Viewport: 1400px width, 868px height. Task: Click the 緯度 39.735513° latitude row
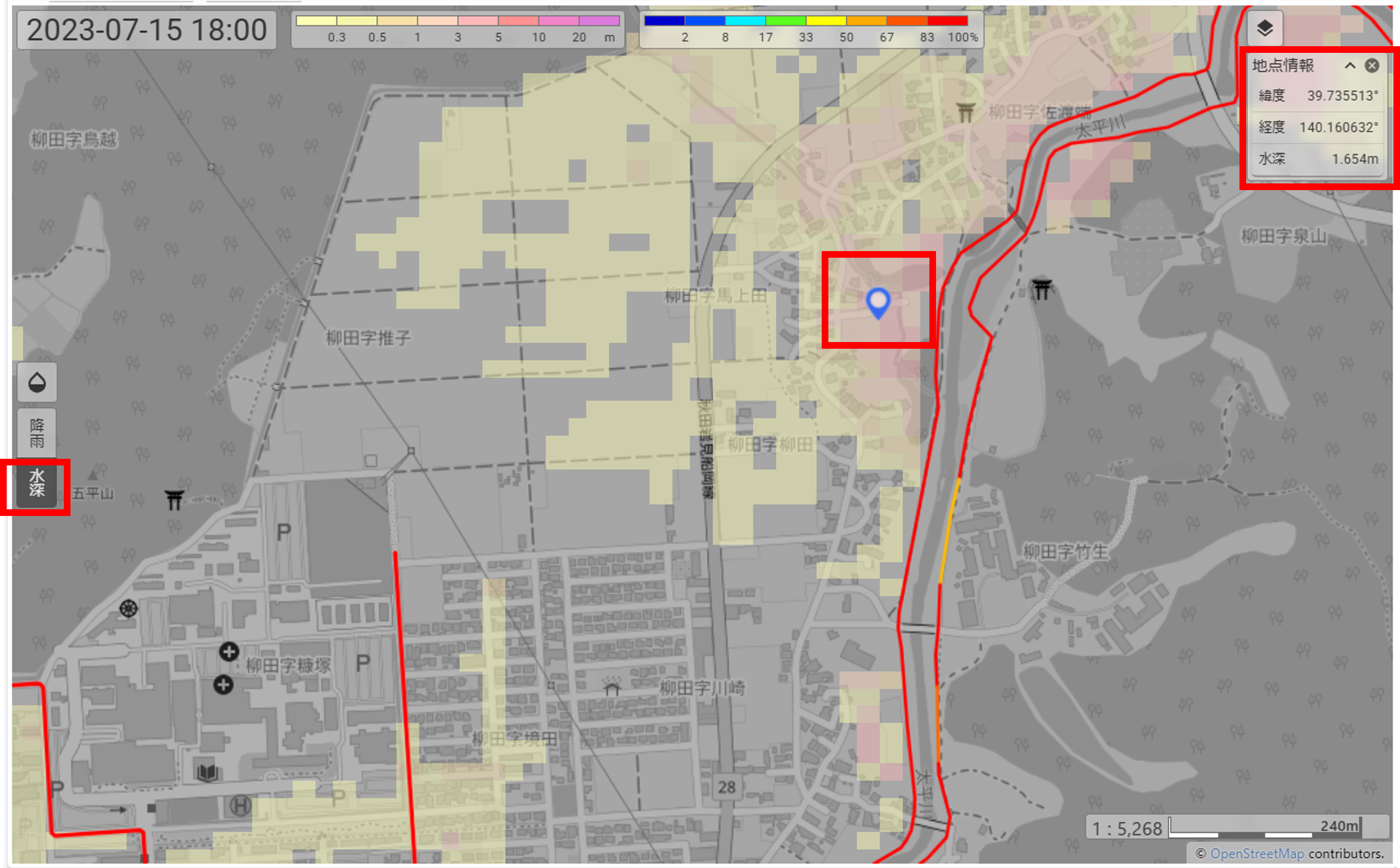tap(1317, 95)
